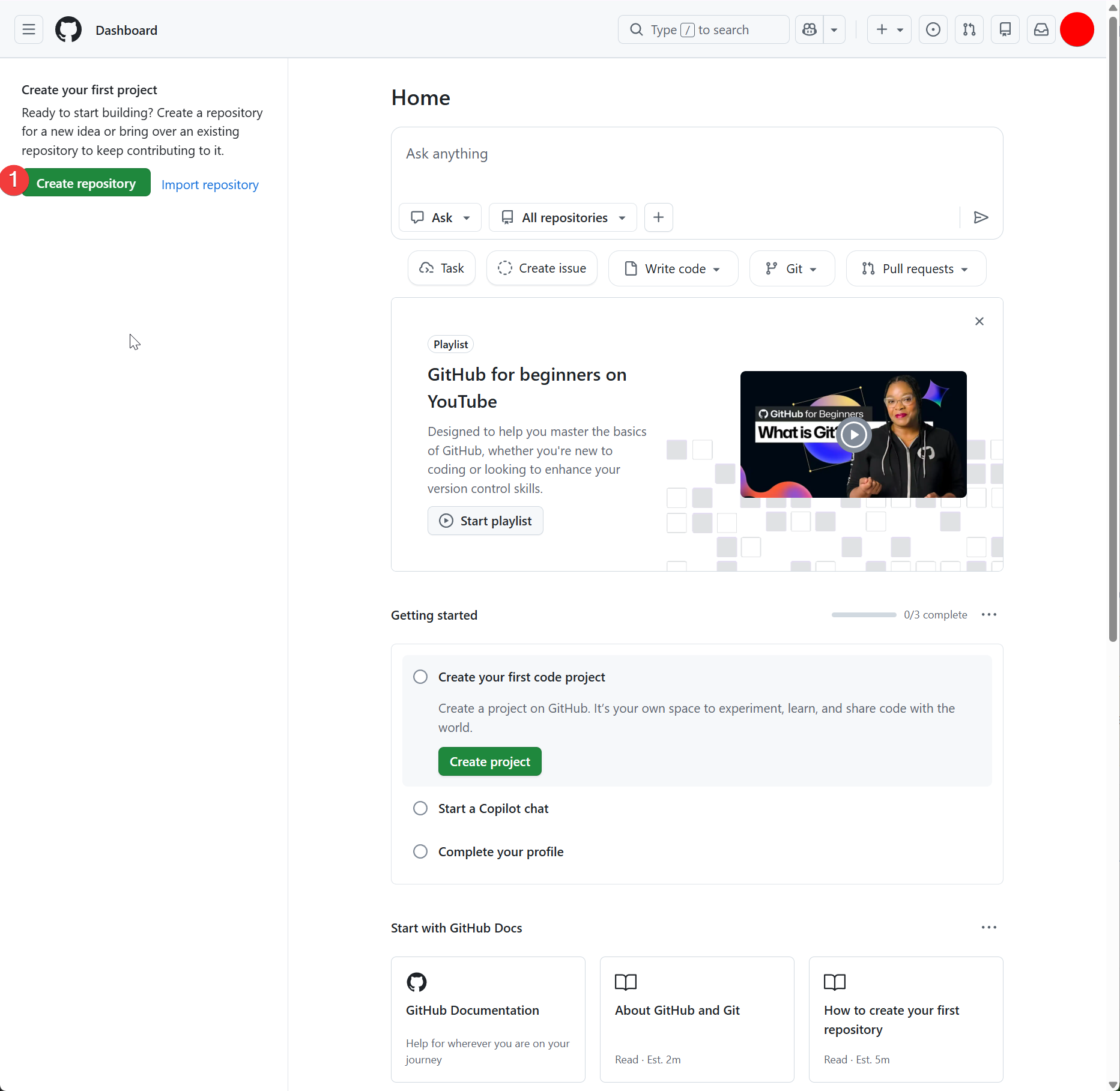Expand the Ask mode dropdown
The width and height of the screenshot is (1120, 1091).
(440, 217)
